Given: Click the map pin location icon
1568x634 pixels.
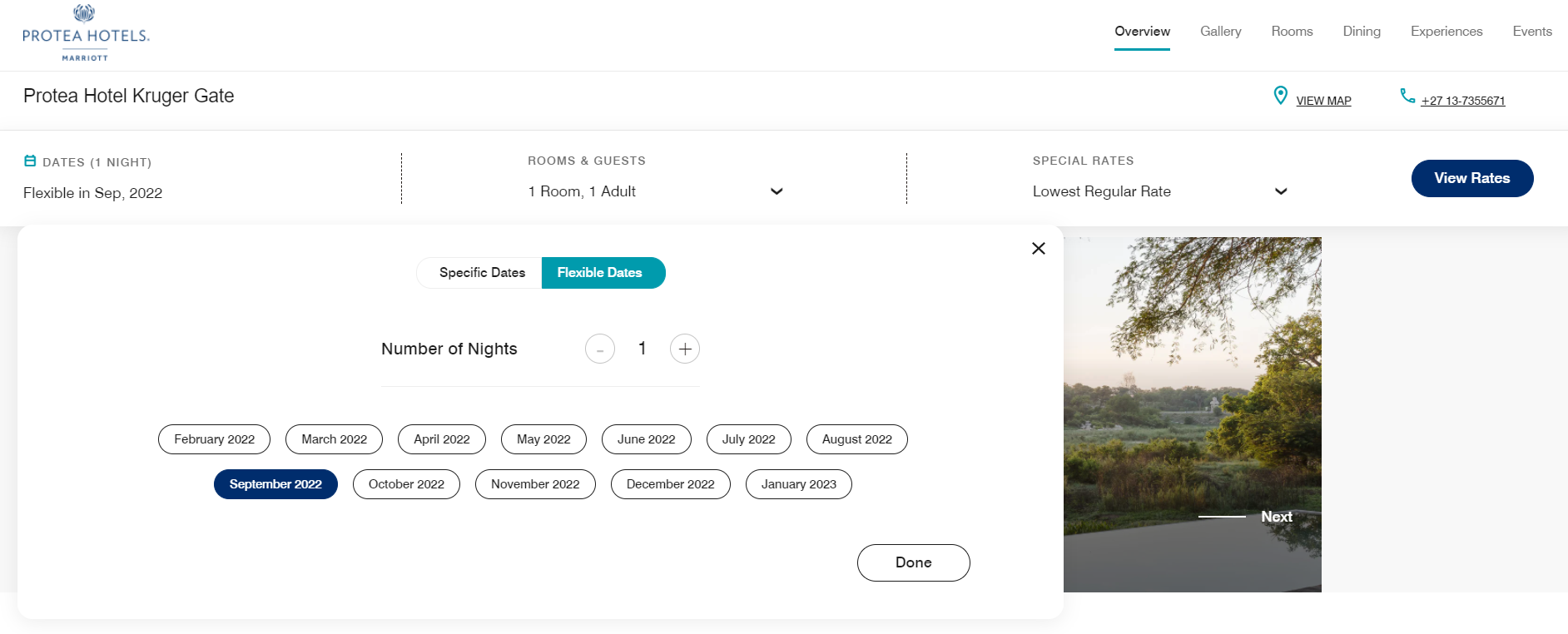Looking at the screenshot, I should click(1281, 96).
